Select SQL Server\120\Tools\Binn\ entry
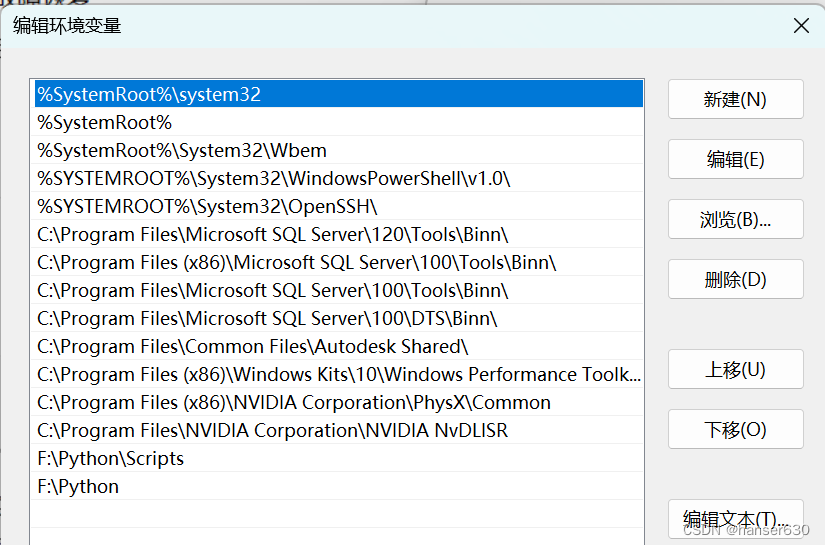 point(339,234)
